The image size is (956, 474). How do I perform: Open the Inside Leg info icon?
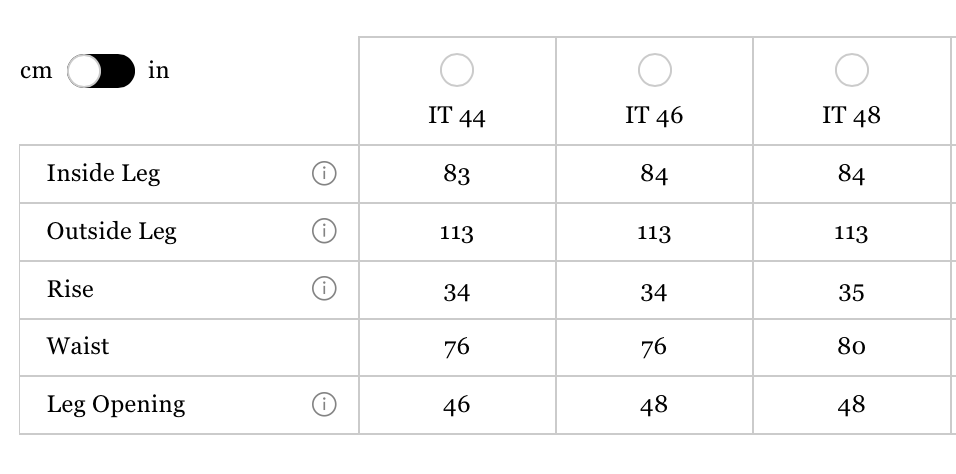pos(324,173)
